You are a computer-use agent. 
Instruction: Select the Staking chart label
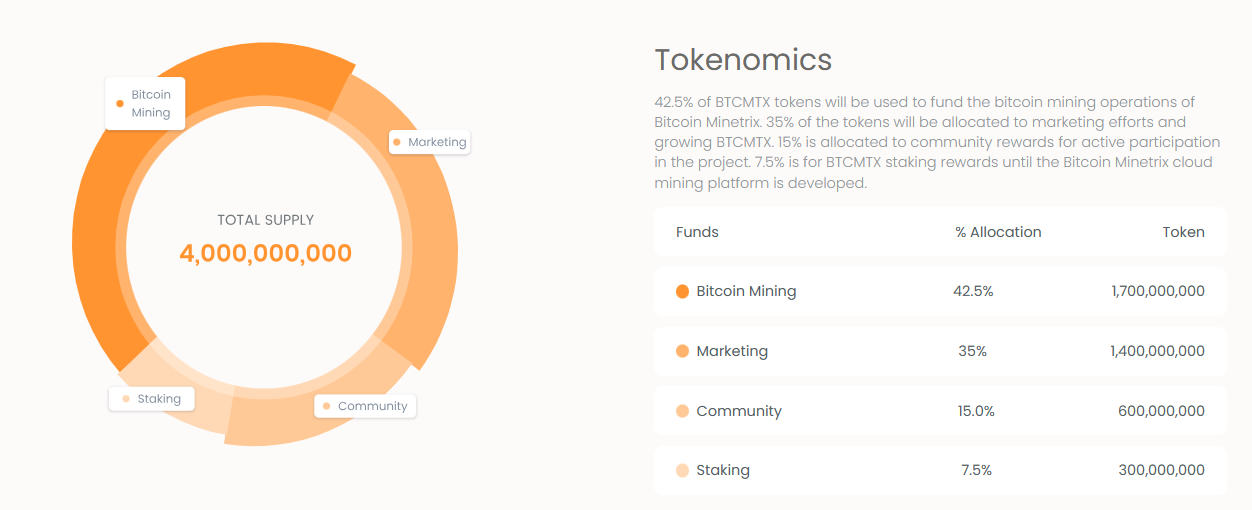pyautogui.click(x=152, y=399)
